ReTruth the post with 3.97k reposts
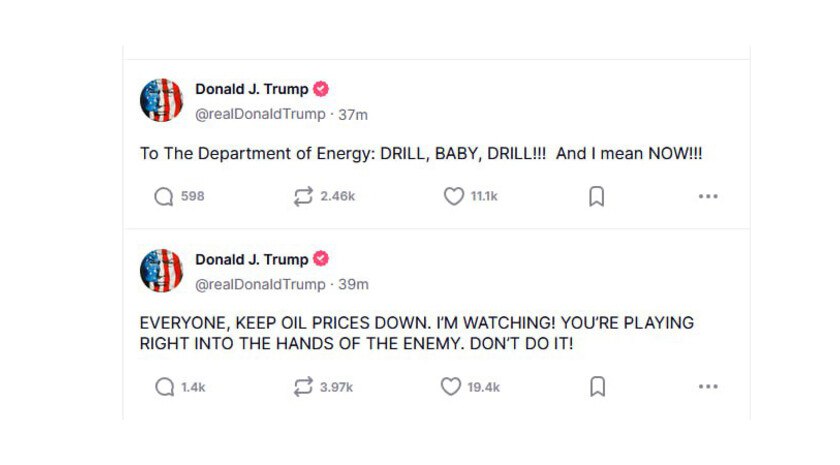The image size is (840, 465). pyautogui.click(x=303, y=387)
